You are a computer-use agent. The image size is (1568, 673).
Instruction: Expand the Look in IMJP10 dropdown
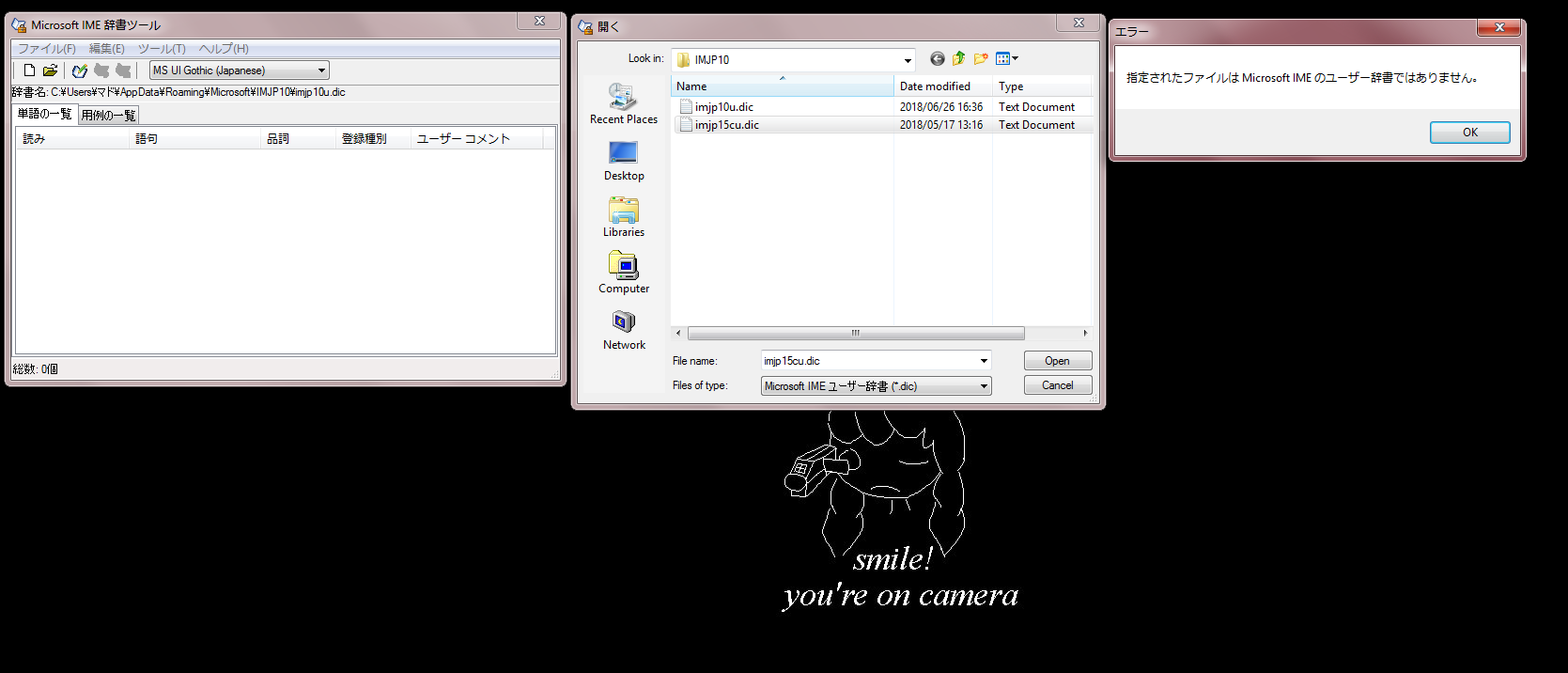point(908,60)
